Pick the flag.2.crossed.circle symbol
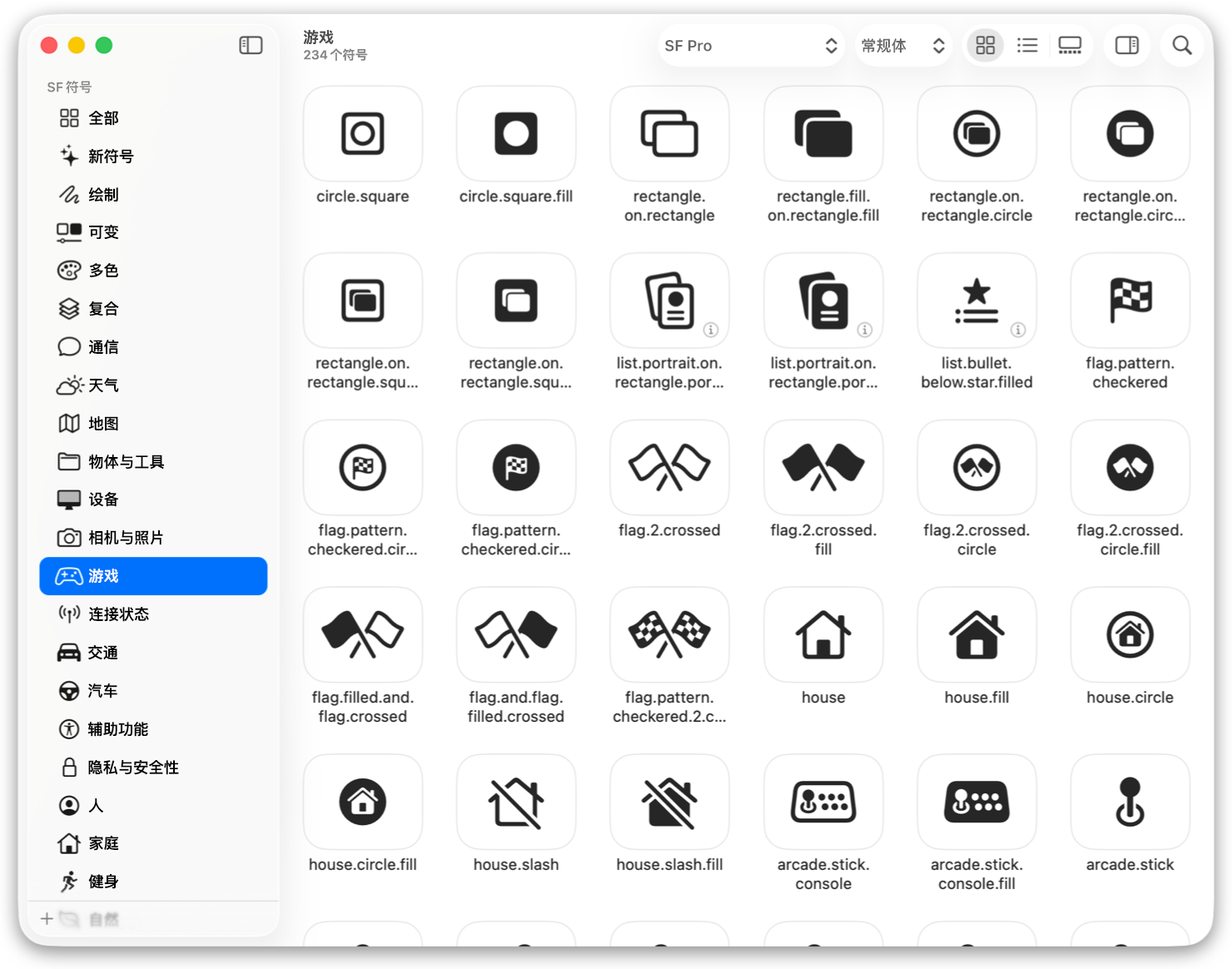Viewport: 1232px width, 969px height. (976, 468)
